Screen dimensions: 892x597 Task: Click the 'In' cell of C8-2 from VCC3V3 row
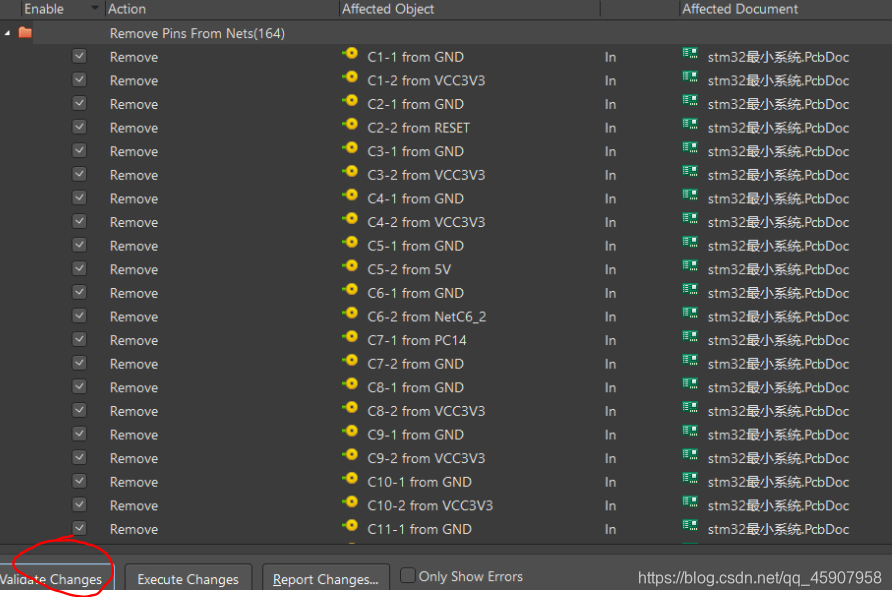[x=610, y=411]
